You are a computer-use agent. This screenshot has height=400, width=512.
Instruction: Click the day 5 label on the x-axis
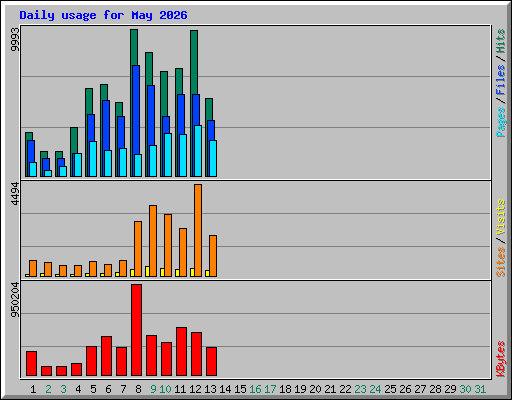coord(93,389)
